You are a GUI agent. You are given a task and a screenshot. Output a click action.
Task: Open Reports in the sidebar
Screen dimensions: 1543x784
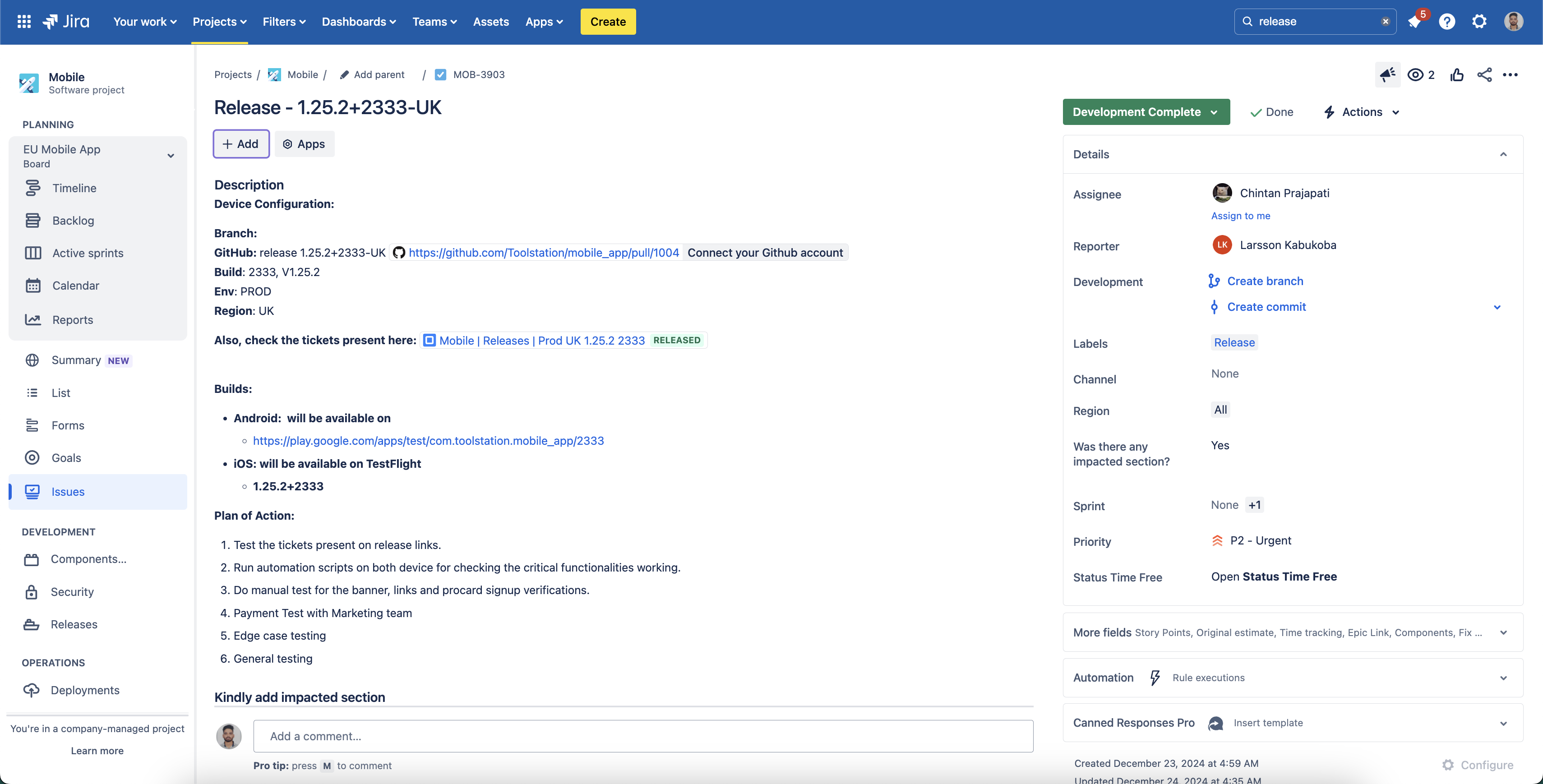73,319
